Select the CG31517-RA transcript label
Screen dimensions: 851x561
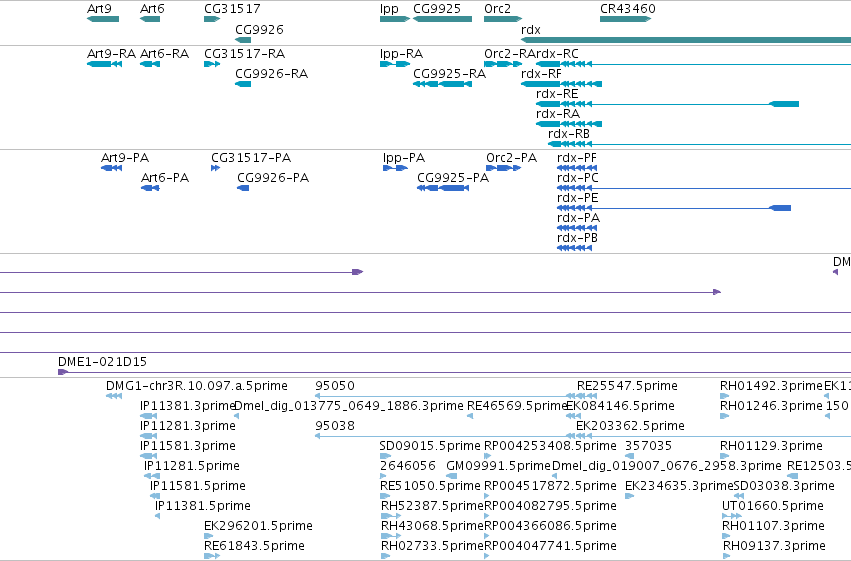tap(245, 54)
